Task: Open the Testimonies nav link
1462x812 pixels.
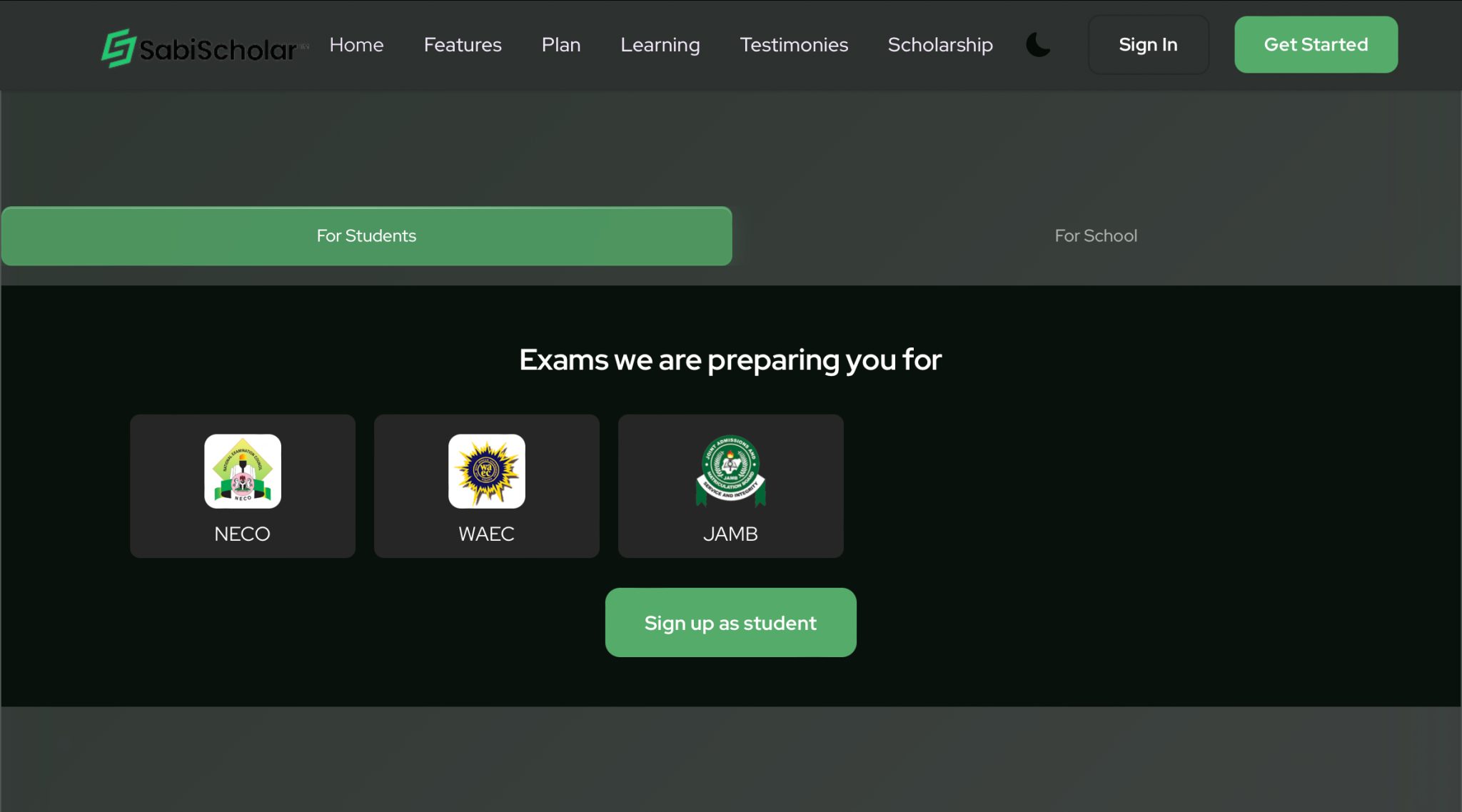Action: (x=794, y=45)
